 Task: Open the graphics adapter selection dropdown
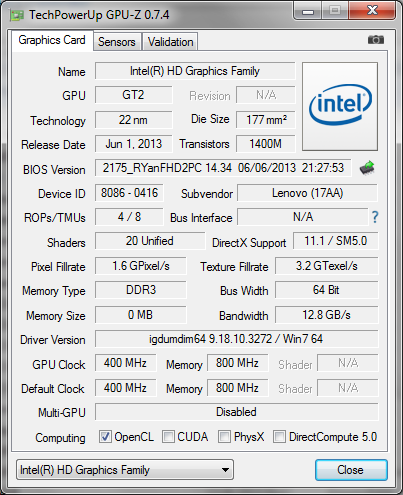(125, 470)
